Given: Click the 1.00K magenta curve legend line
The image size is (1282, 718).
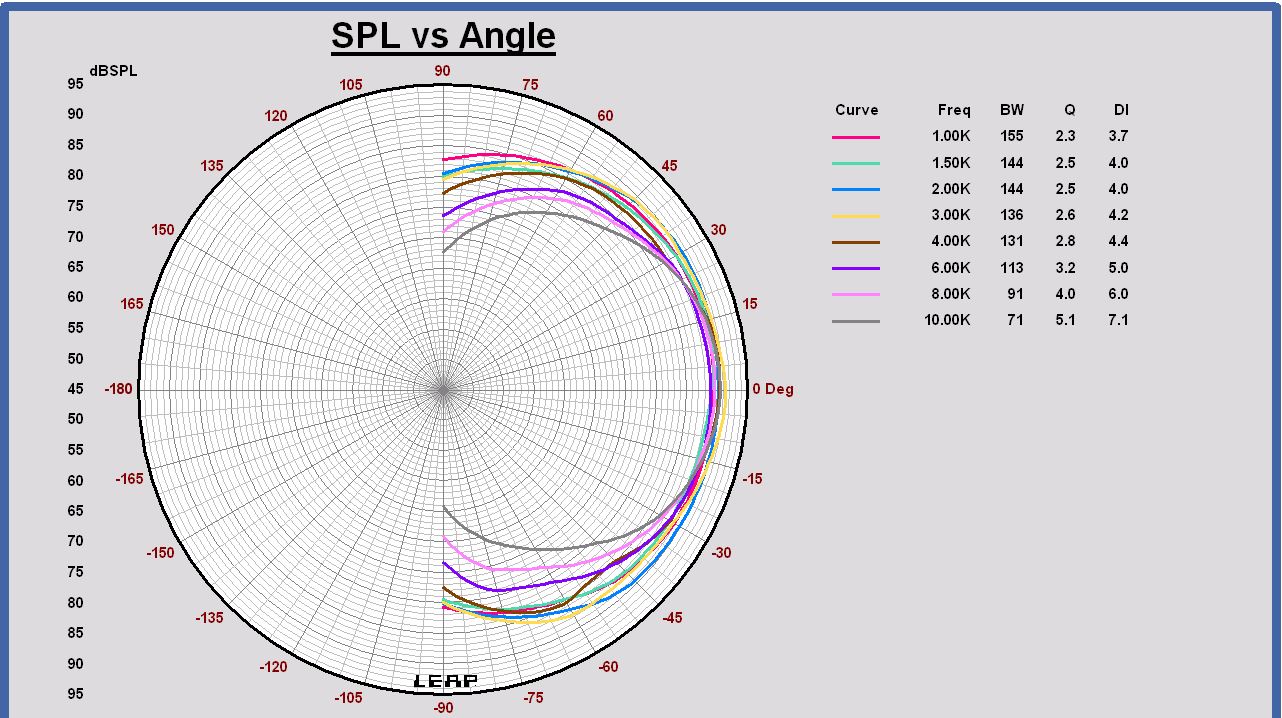Looking at the screenshot, I should point(856,137).
